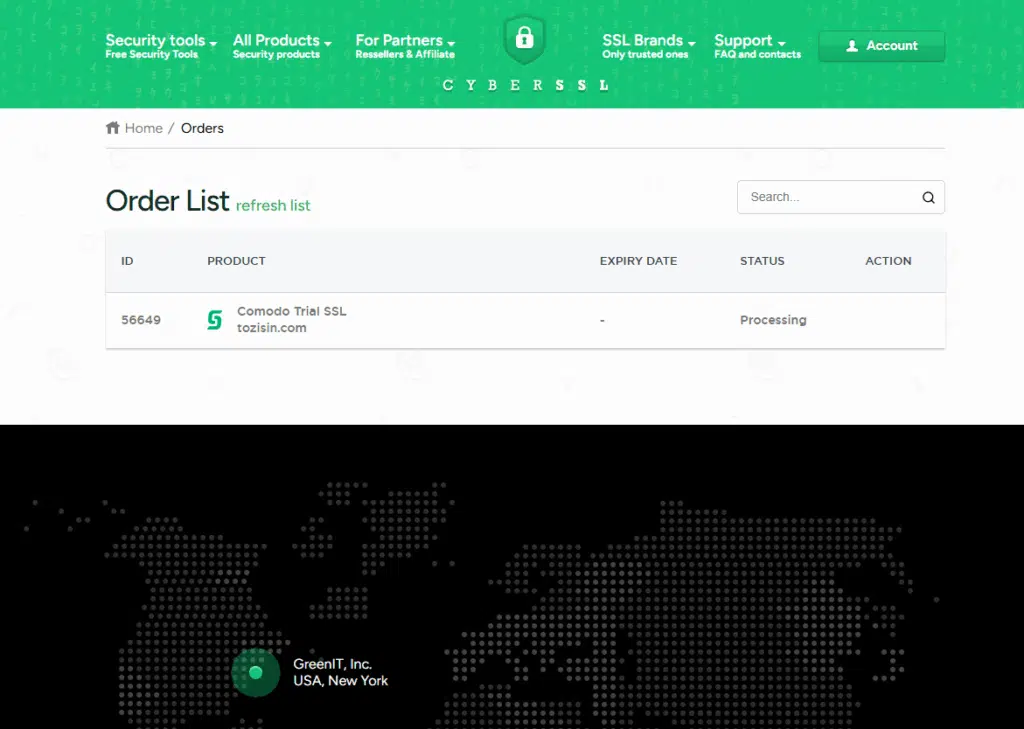Image resolution: width=1024 pixels, height=729 pixels.
Task: Open the Support menu
Action: tap(757, 46)
